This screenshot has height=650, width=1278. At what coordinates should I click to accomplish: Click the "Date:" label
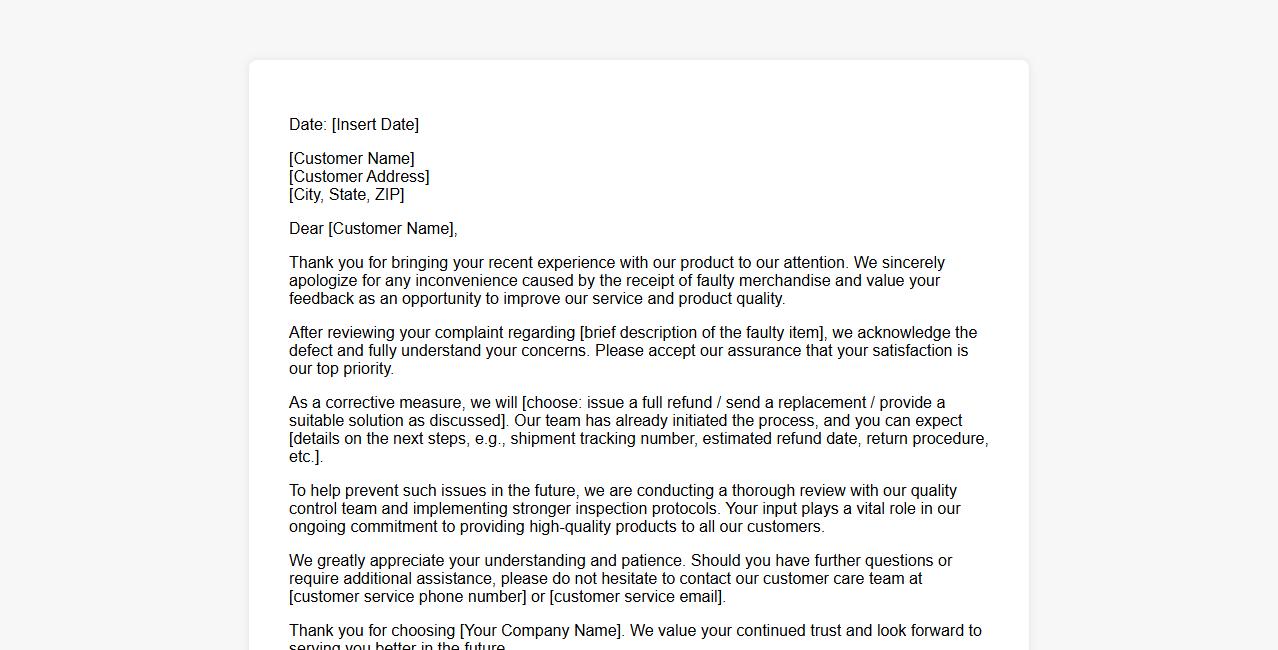click(308, 125)
